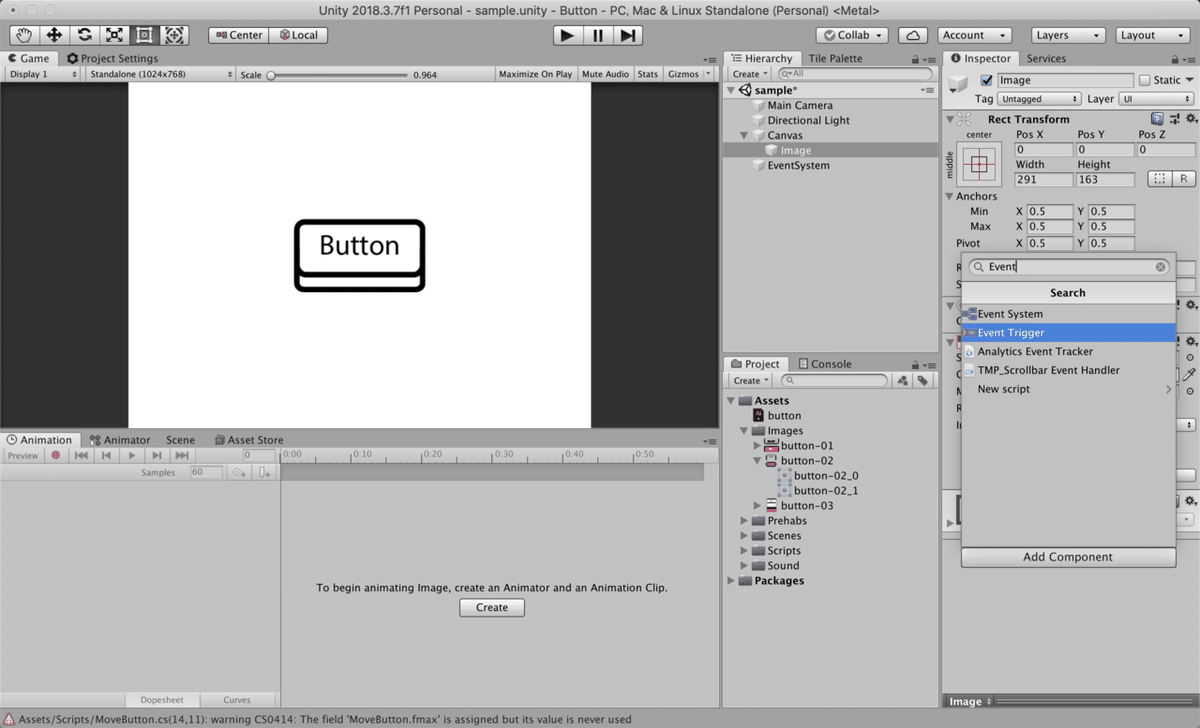Click the Step frame button
The width and height of the screenshot is (1200, 728).
click(627, 35)
